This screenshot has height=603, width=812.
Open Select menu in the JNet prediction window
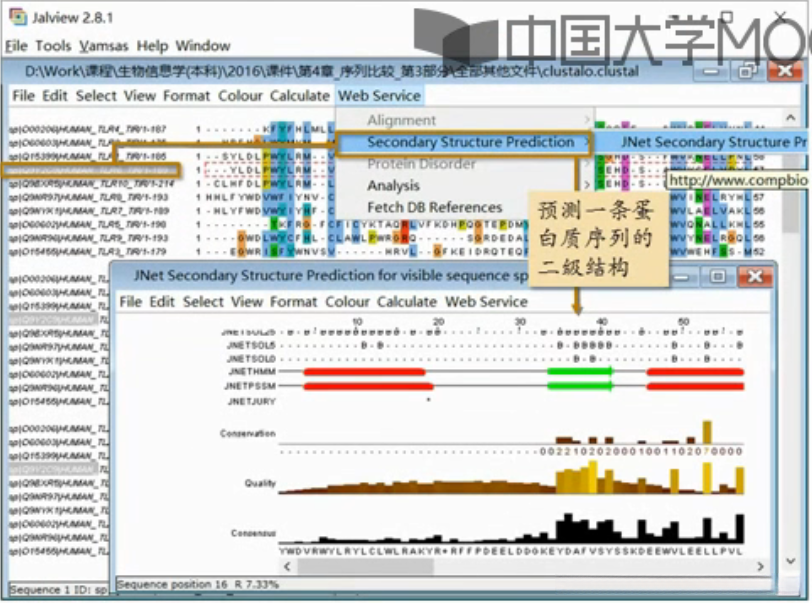click(204, 302)
